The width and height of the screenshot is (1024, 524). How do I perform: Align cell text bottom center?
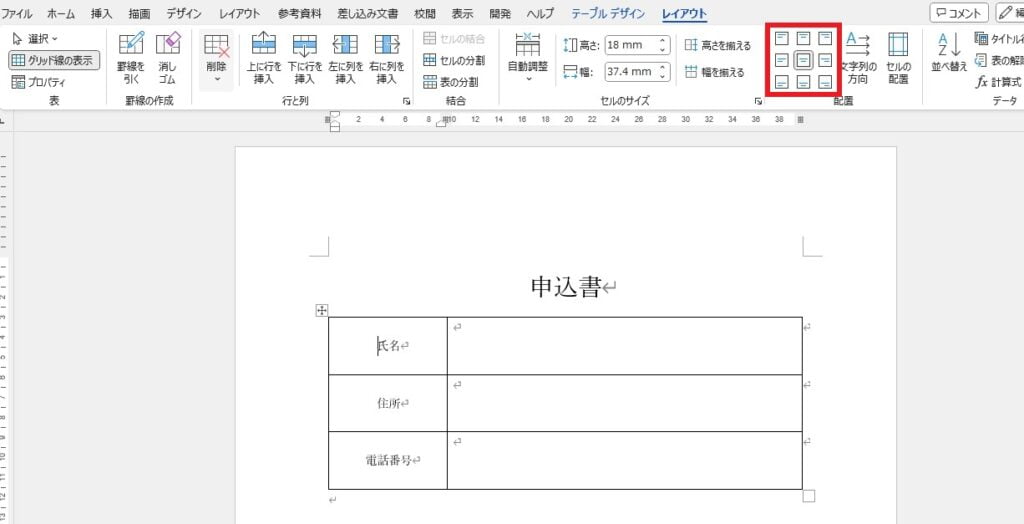(x=804, y=82)
